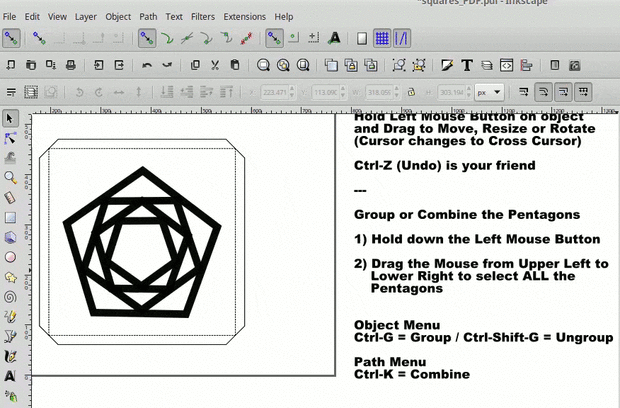Toggle snap to guides
This screenshot has height=408, width=620.
(x=402, y=38)
